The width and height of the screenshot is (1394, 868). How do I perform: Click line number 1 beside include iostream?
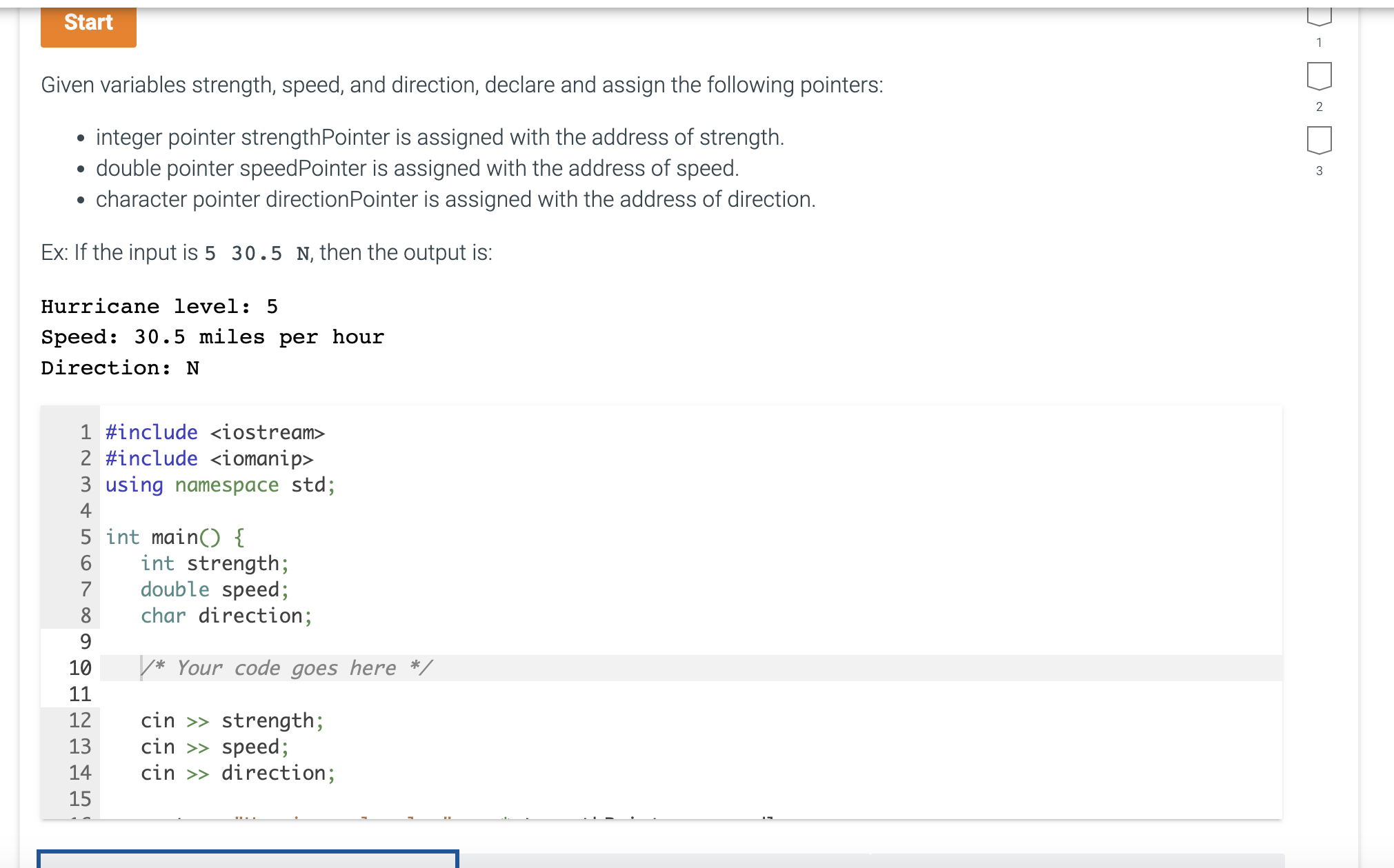(x=85, y=432)
